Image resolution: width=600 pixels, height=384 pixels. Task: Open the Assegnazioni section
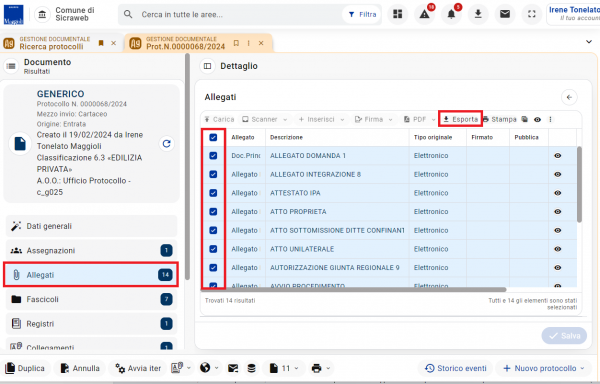click(91, 251)
